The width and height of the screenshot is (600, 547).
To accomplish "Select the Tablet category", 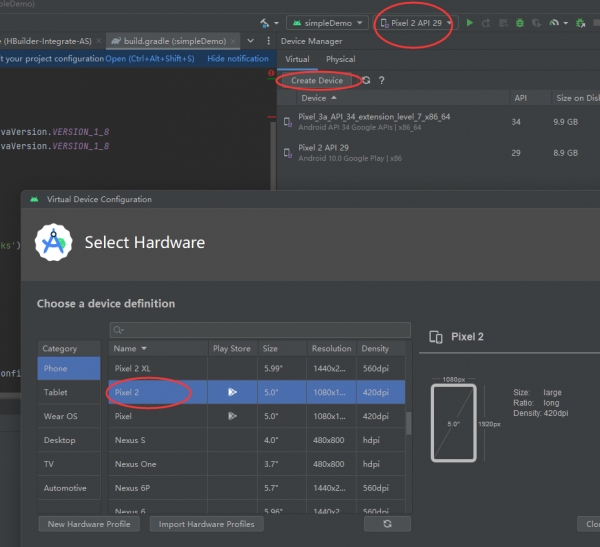I will click(69, 392).
